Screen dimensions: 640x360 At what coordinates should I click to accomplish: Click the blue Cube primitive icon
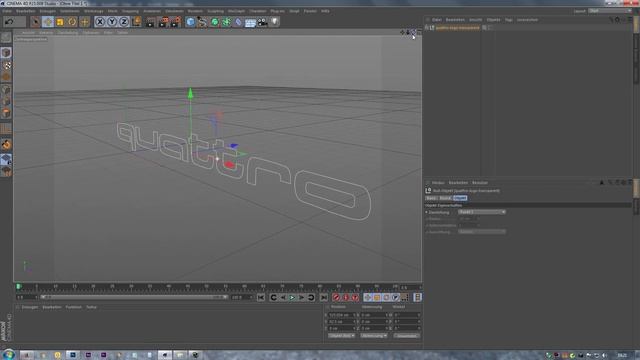[x=190, y=22]
